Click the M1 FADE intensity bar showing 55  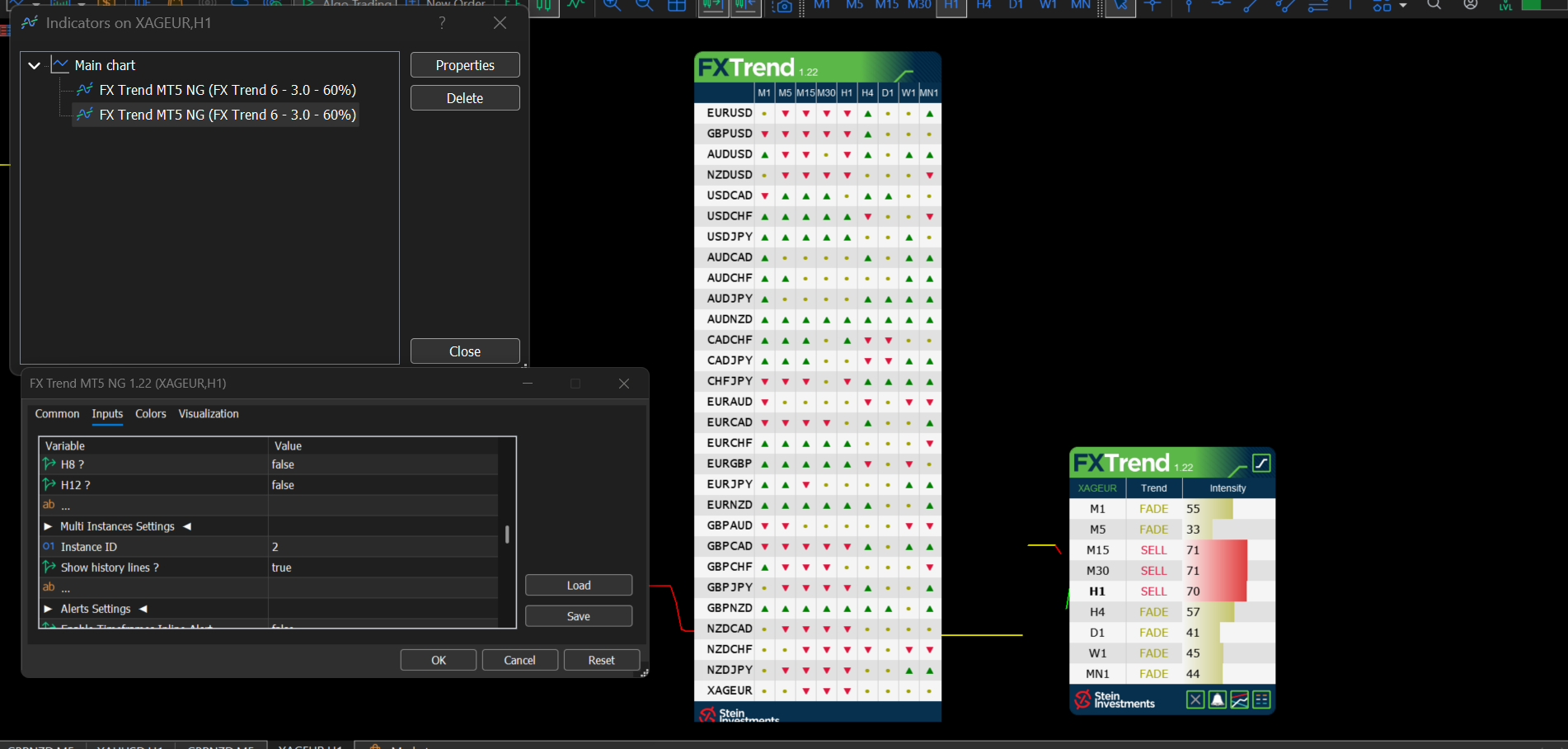click(1208, 509)
